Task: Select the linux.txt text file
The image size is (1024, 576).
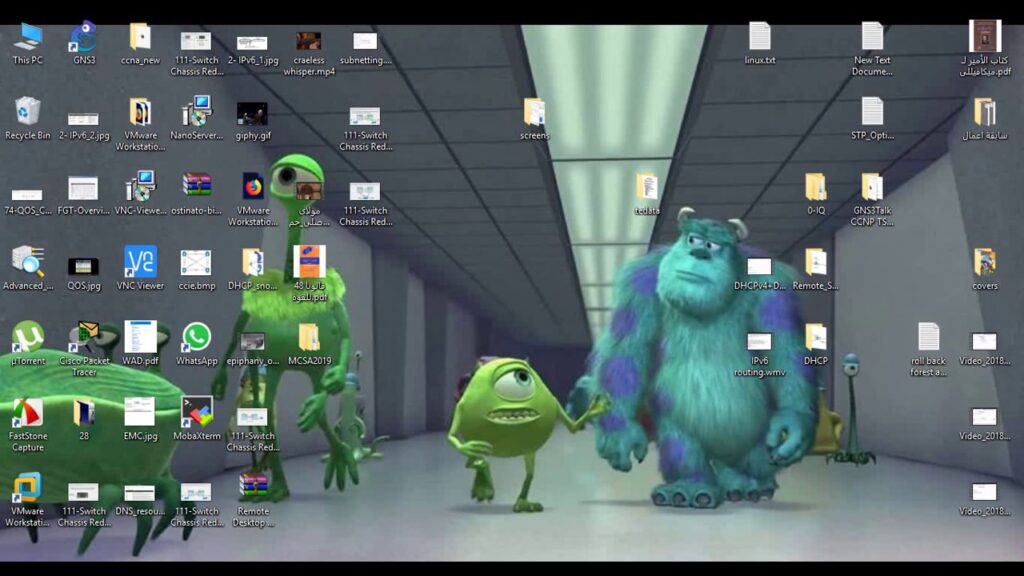Action: (x=760, y=38)
